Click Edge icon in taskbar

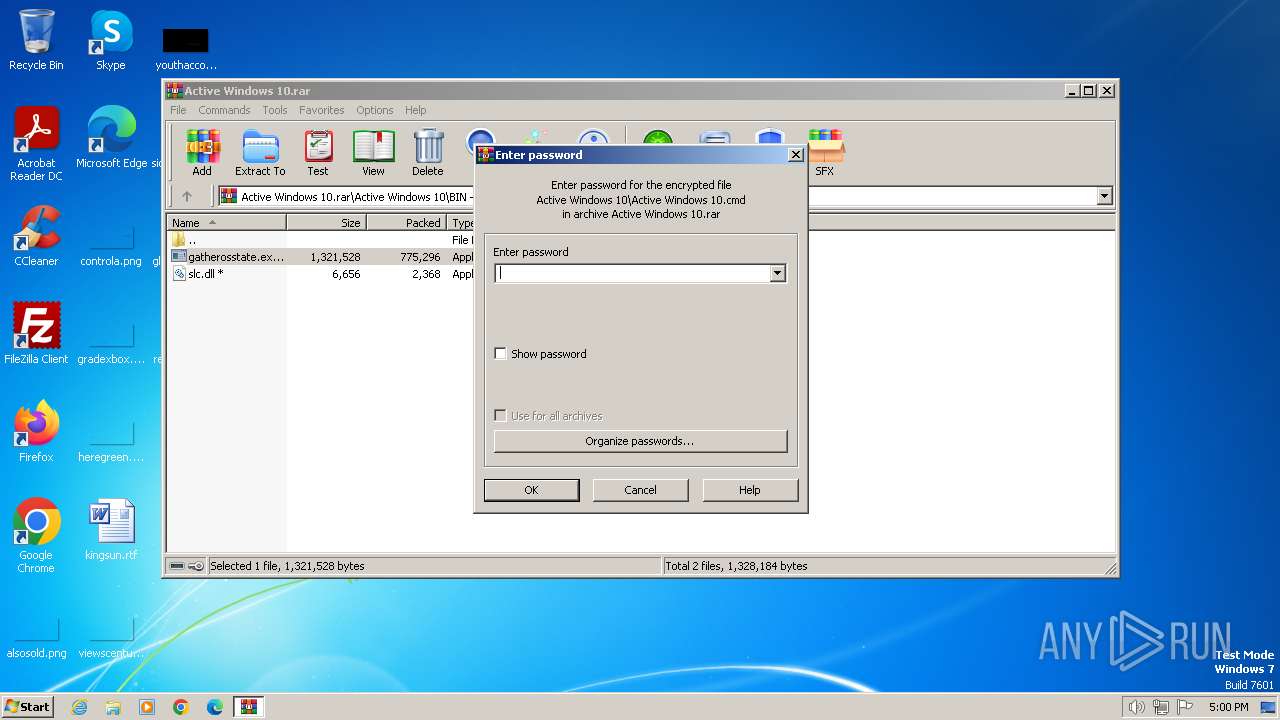(x=215, y=707)
